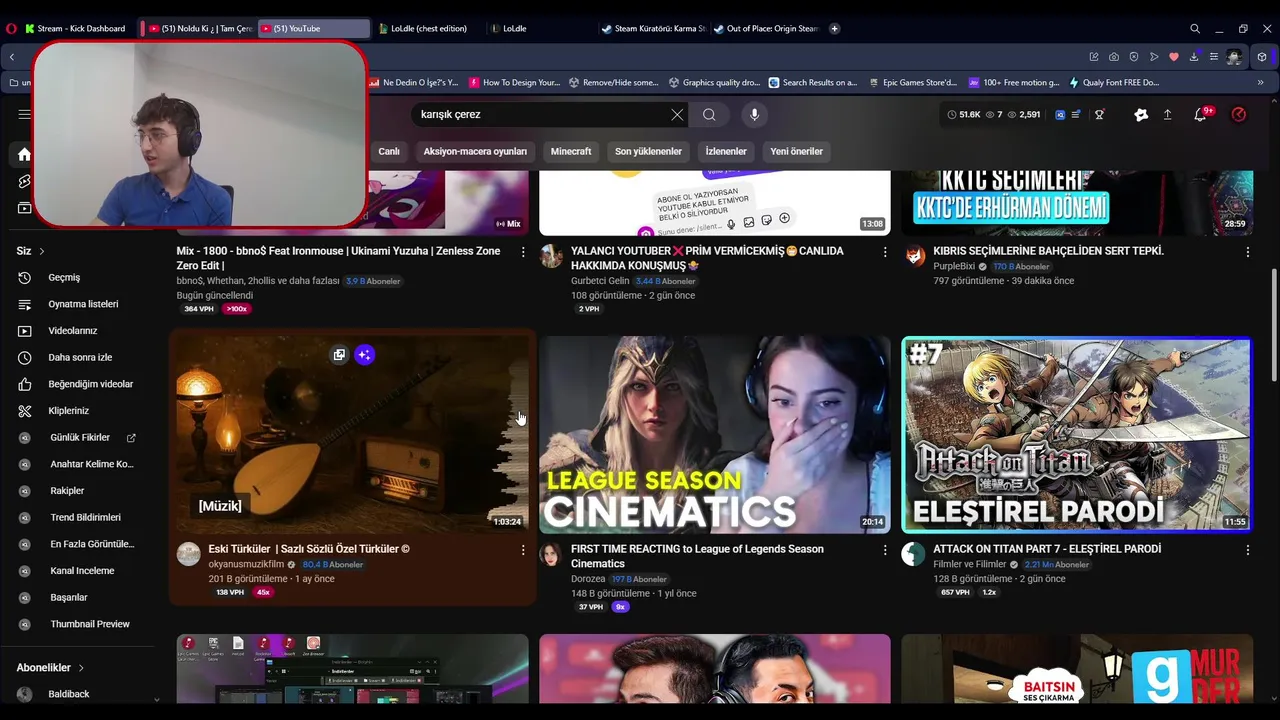The width and height of the screenshot is (1280, 720).
Task: Open browser easy setup sliders icon
Action: pos(1214,57)
